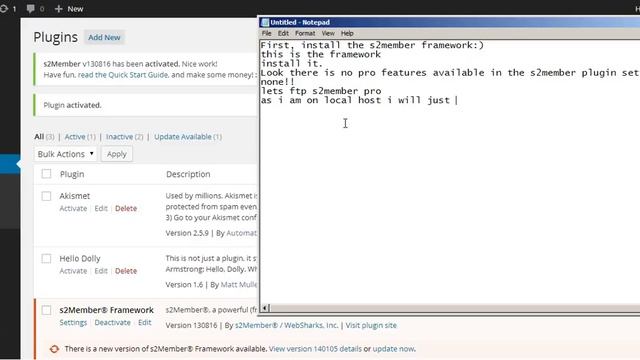Deactivate the s2Member Framework plugin
The width and height of the screenshot is (640, 360).
(x=113, y=322)
